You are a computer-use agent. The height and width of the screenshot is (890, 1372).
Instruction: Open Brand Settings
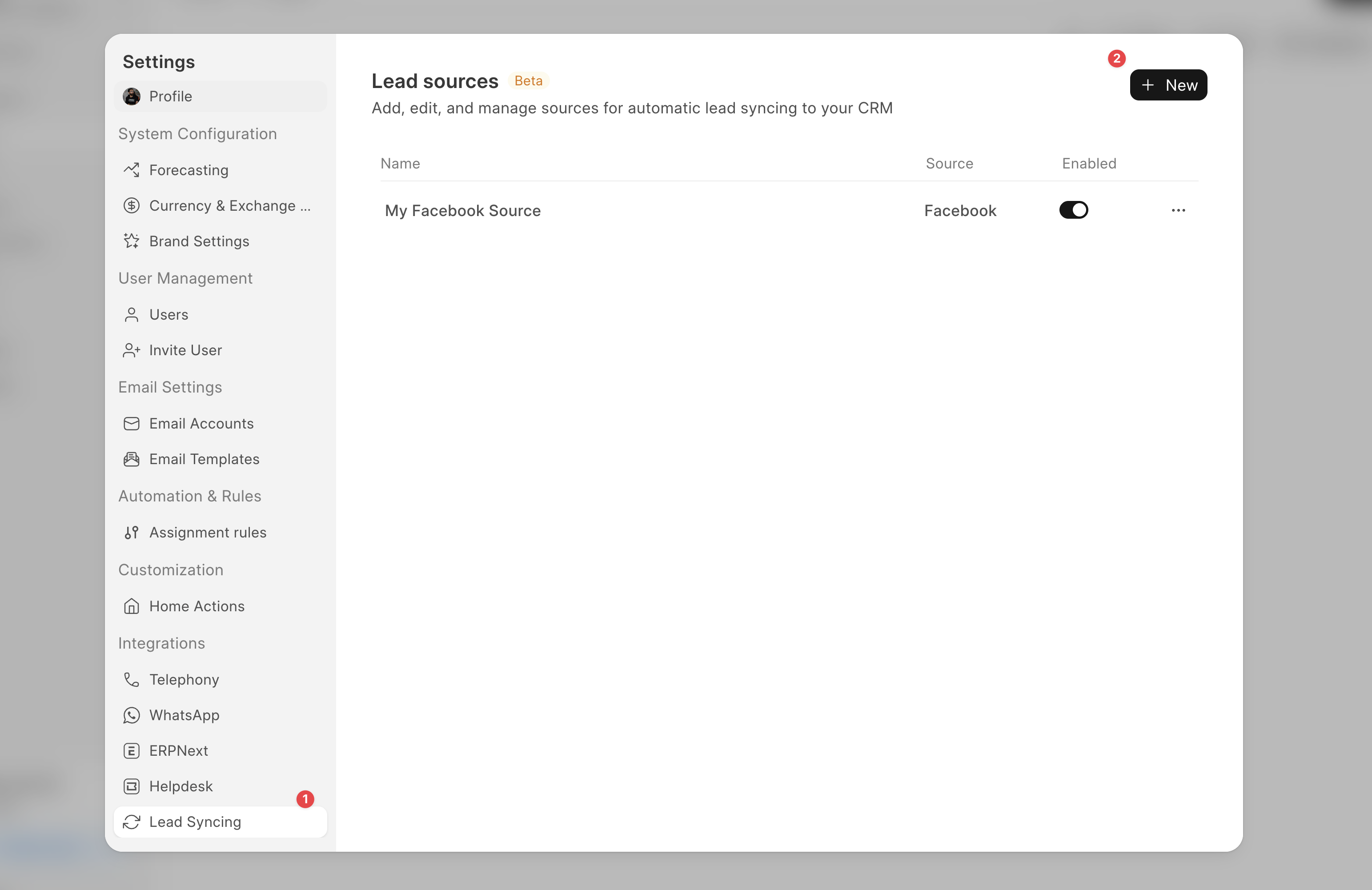click(x=199, y=241)
